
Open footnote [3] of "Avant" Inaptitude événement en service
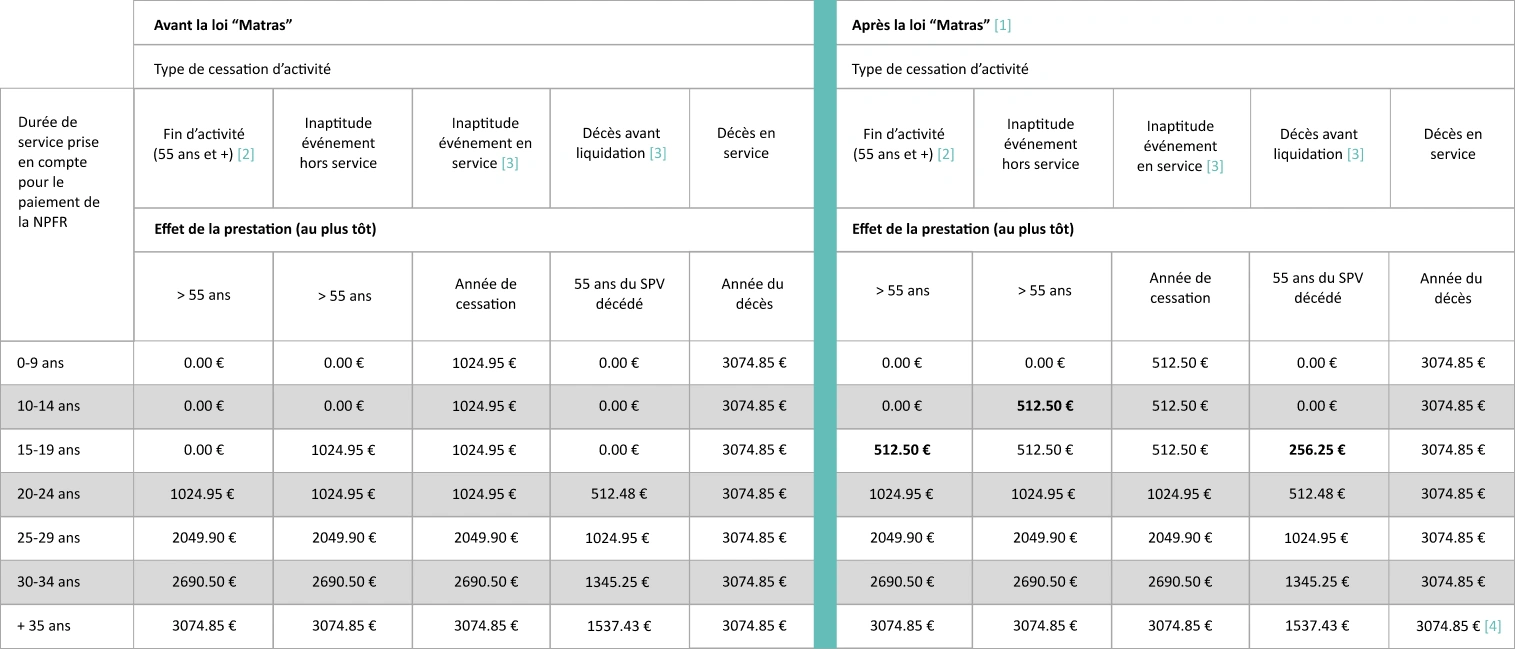coord(509,163)
